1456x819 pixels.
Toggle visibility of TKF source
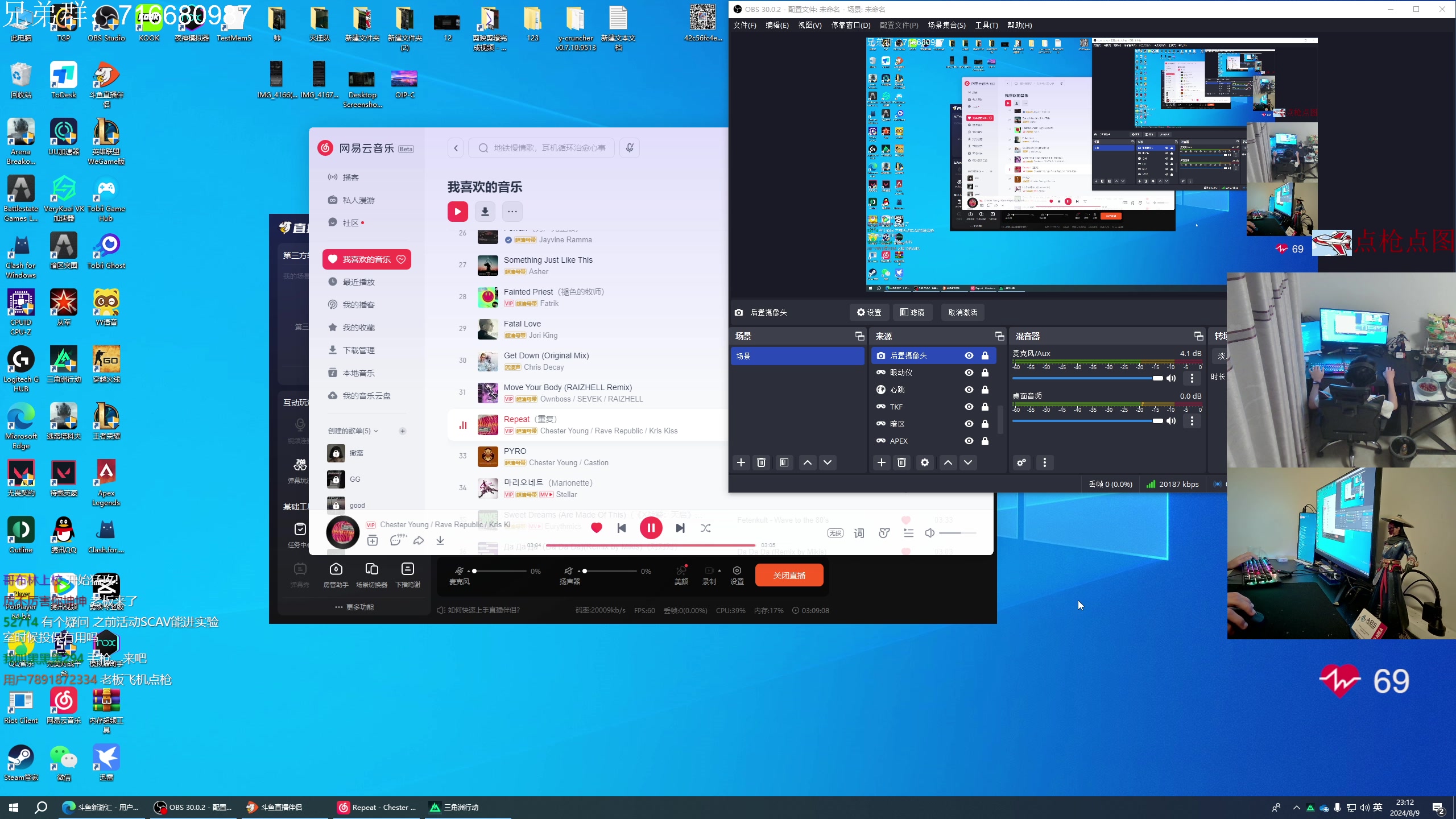pos(969,407)
